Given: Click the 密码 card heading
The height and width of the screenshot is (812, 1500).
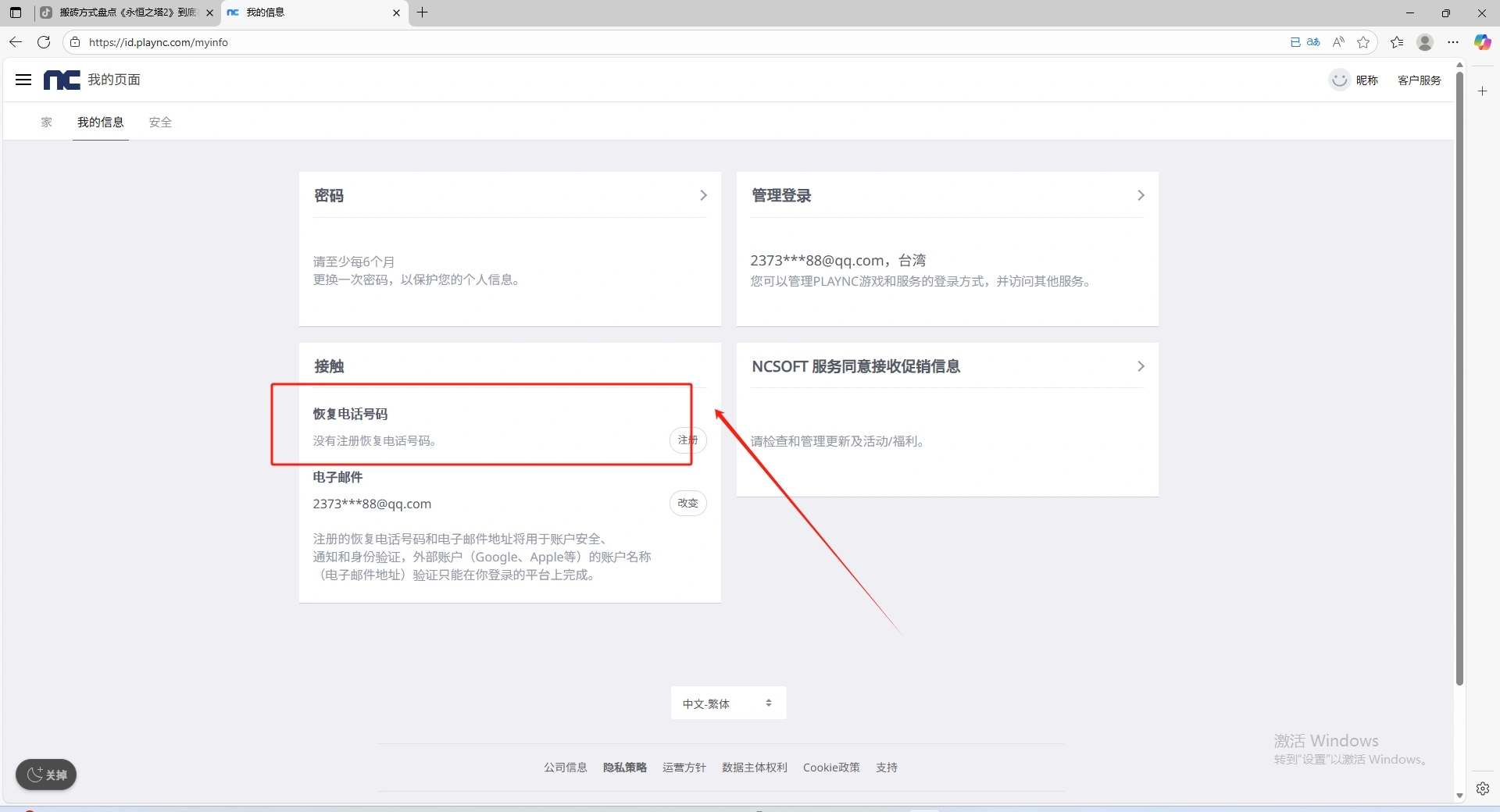Looking at the screenshot, I should coord(329,195).
